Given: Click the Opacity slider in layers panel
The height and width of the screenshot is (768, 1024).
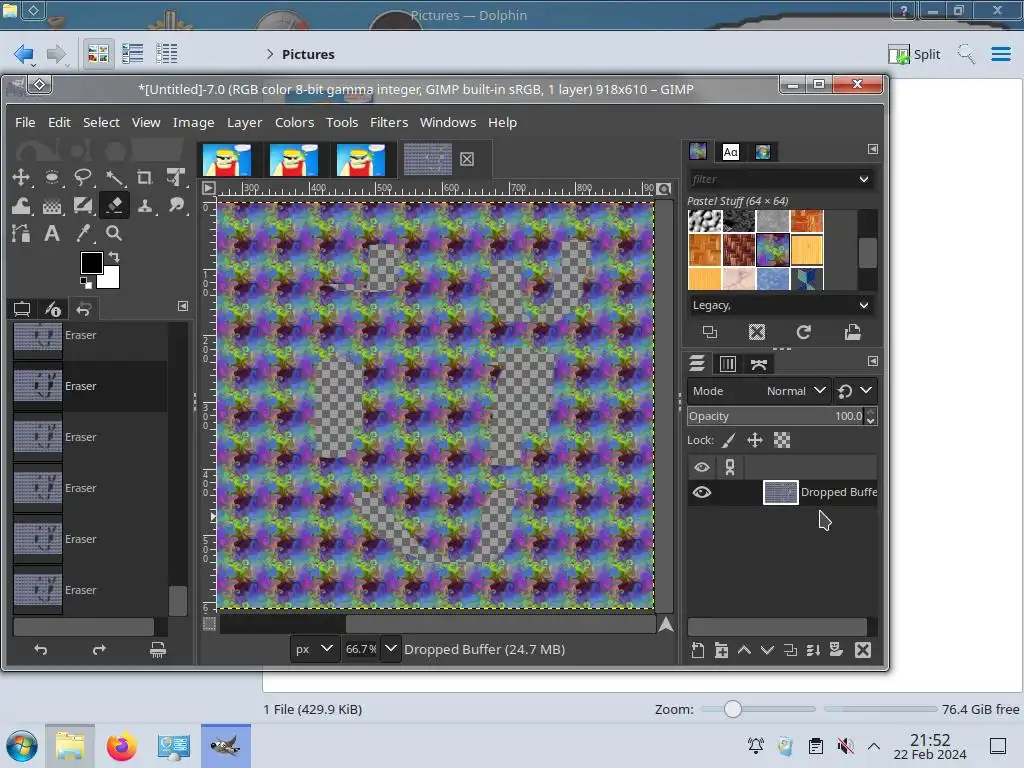Looking at the screenshot, I should tap(776, 416).
